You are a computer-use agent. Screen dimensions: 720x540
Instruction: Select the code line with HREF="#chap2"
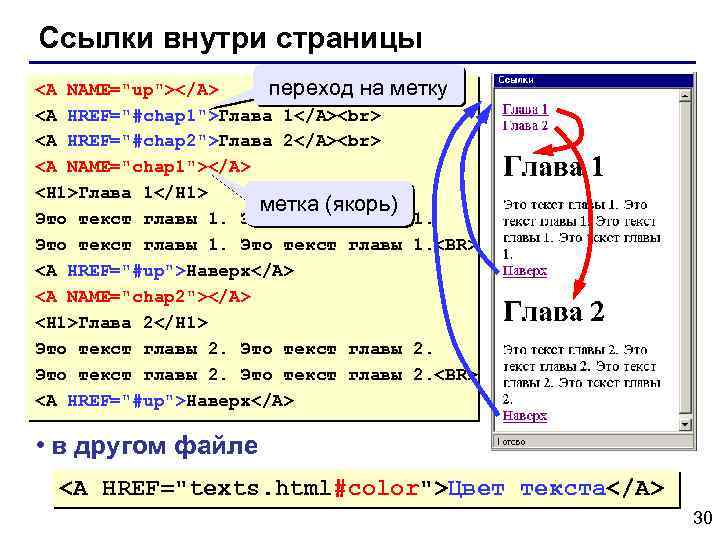click(208, 141)
